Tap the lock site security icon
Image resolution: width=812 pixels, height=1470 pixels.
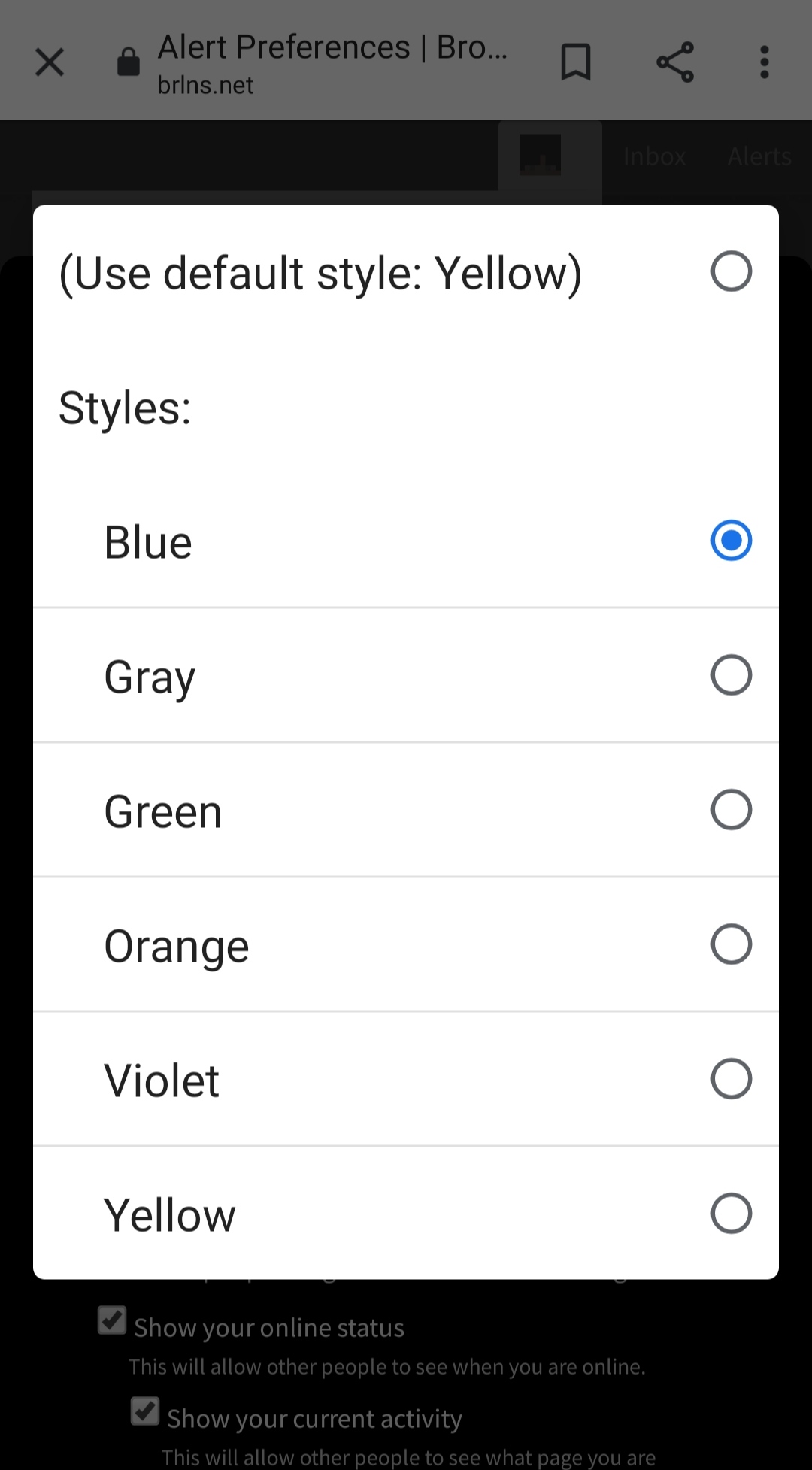point(129,62)
